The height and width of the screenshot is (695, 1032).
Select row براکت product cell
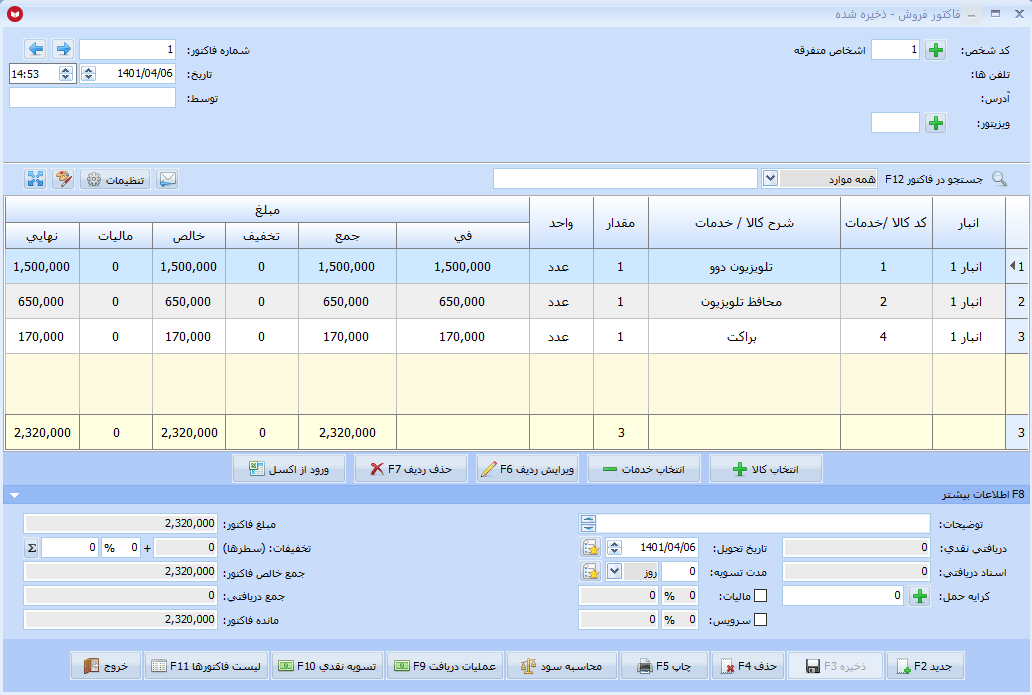click(744, 336)
